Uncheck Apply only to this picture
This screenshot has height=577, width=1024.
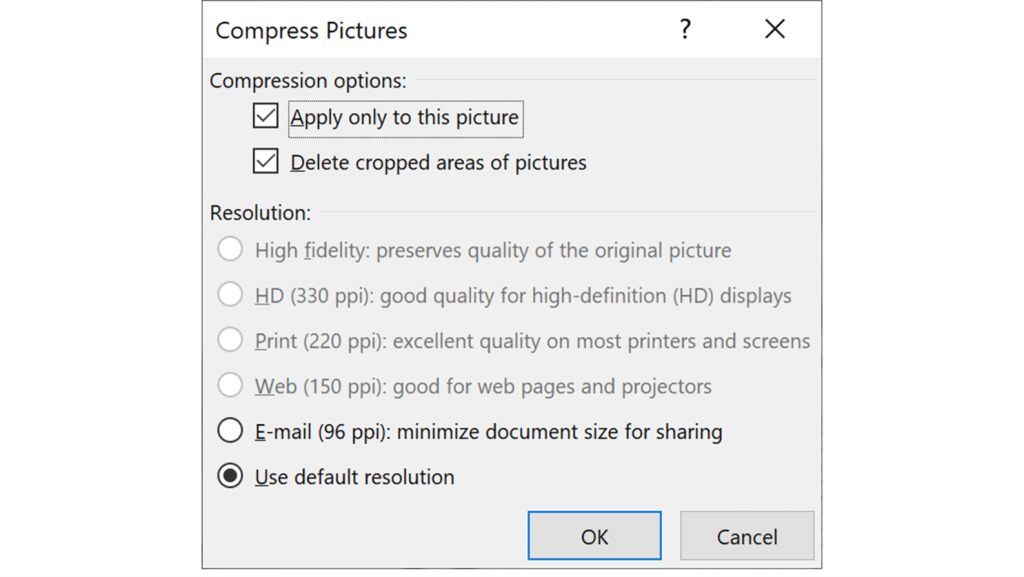(x=265, y=116)
